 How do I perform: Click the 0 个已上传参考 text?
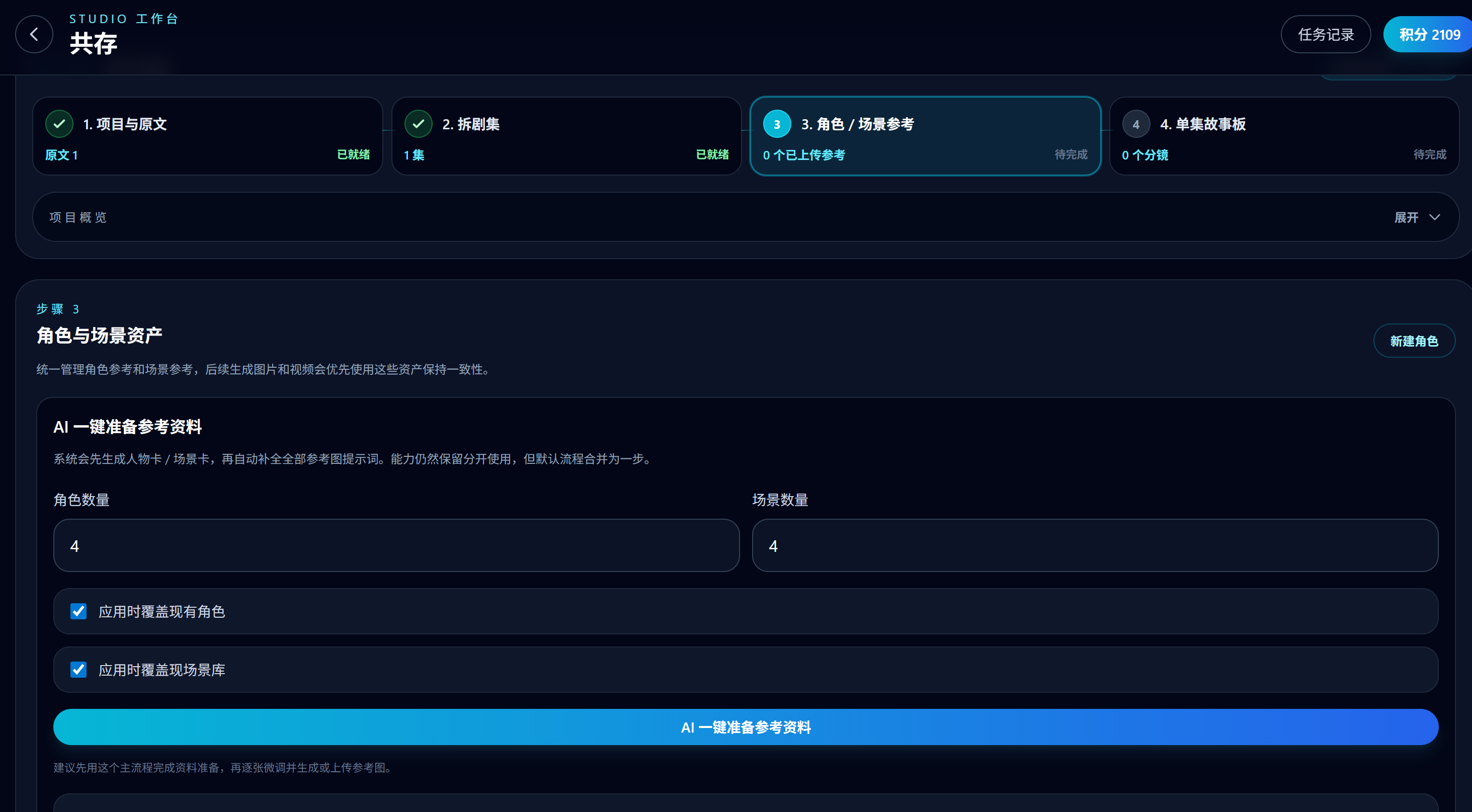pos(804,155)
